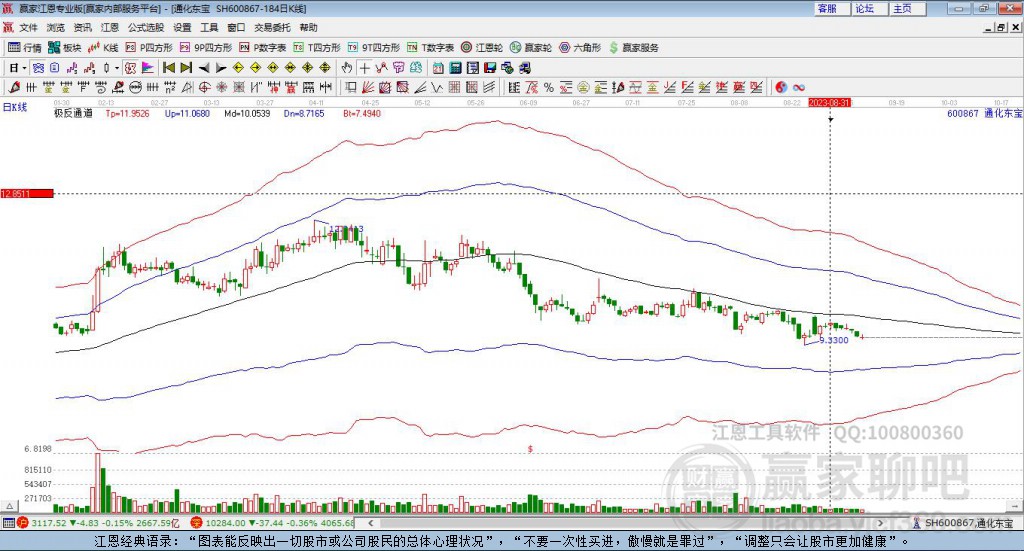Open the 六角形 hexagon tool
The width and height of the screenshot is (1024, 551).
coord(580,48)
